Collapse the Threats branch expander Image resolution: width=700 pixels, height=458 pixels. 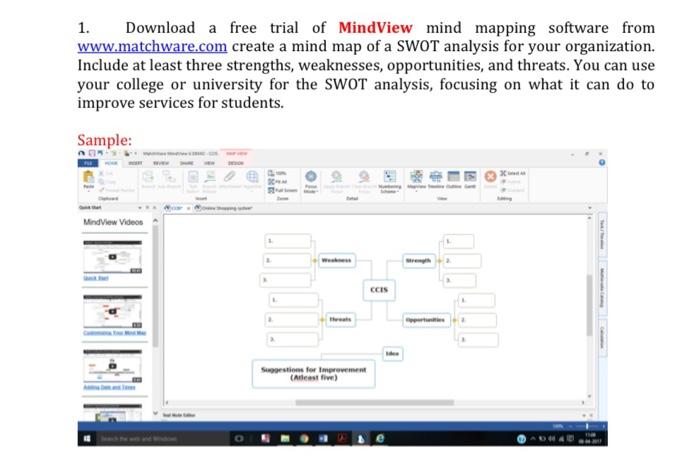(x=322, y=320)
